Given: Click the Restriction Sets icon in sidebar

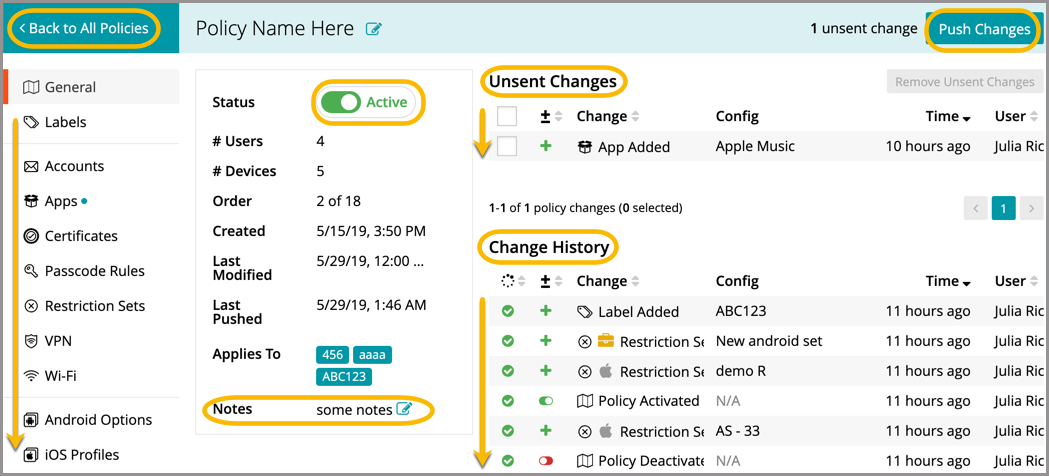Looking at the screenshot, I should 31,306.
